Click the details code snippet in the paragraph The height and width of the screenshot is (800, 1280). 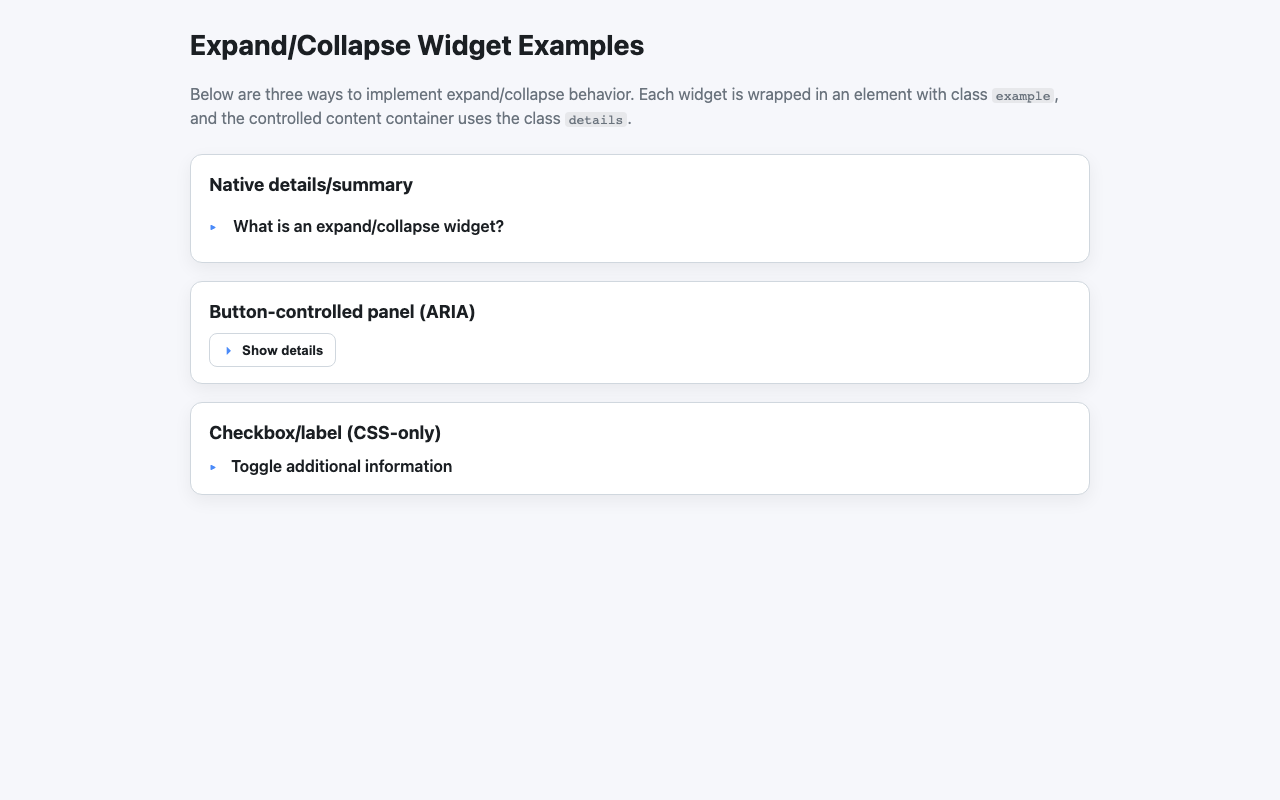595,119
